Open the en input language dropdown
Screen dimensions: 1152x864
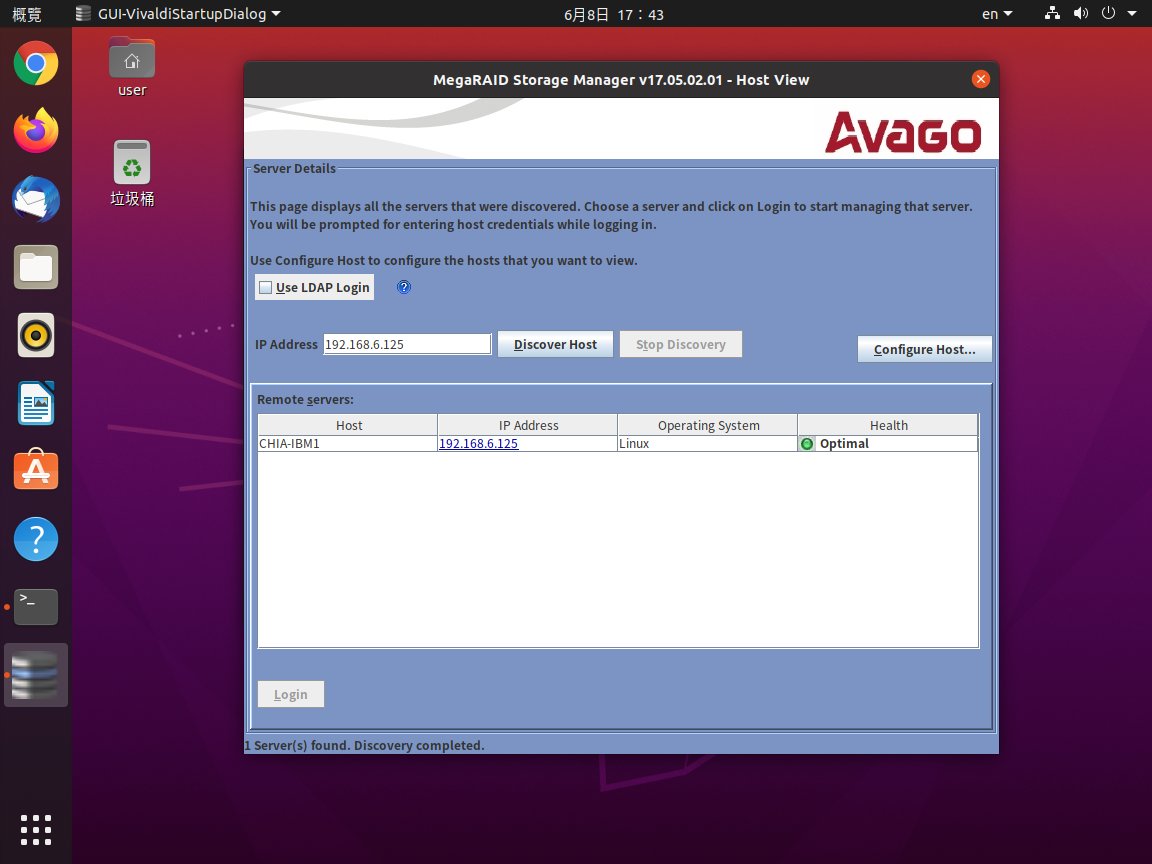[997, 14]
